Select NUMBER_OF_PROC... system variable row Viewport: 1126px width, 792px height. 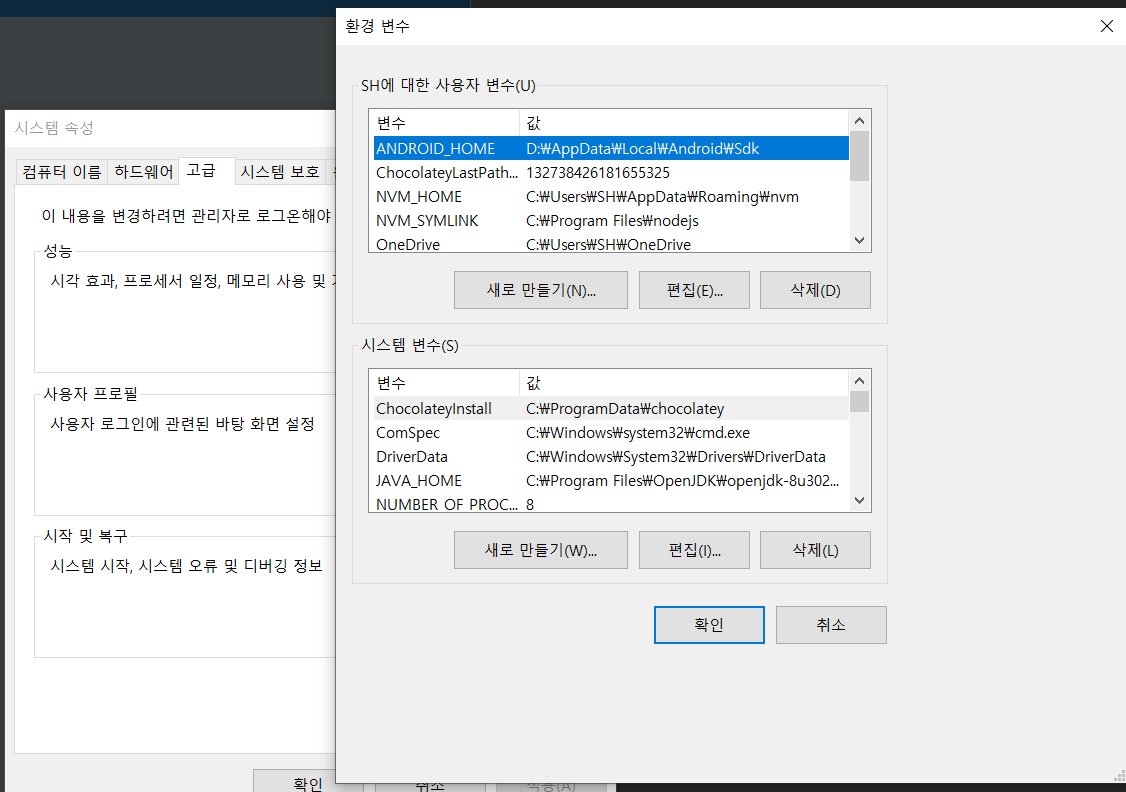(x=610, y=503)
